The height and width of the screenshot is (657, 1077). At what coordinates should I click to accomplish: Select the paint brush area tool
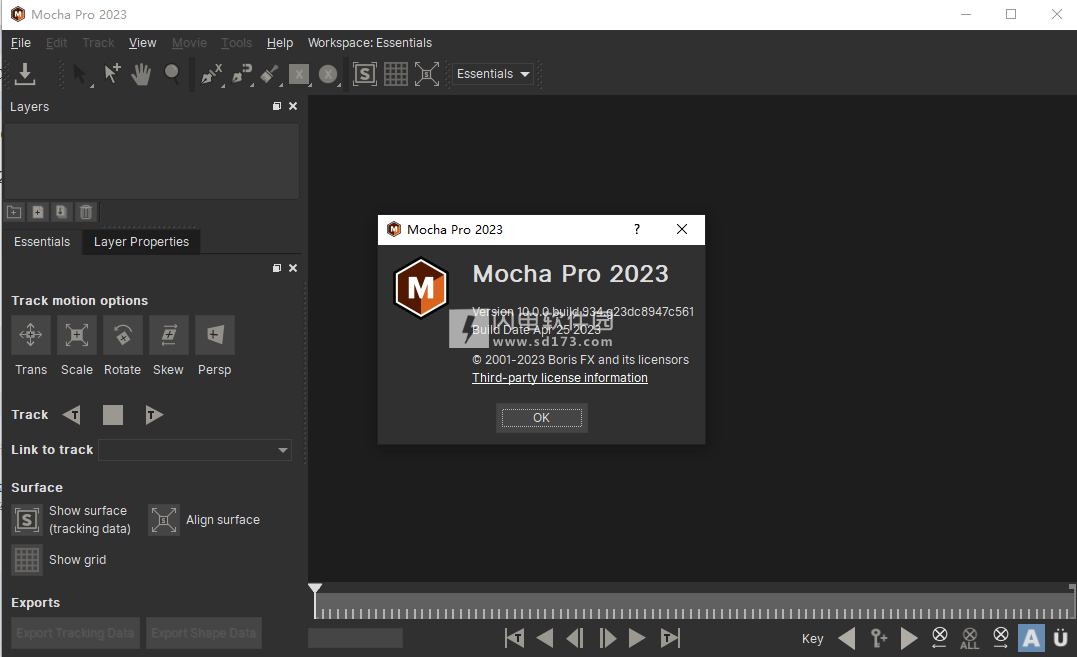(269, 73)
